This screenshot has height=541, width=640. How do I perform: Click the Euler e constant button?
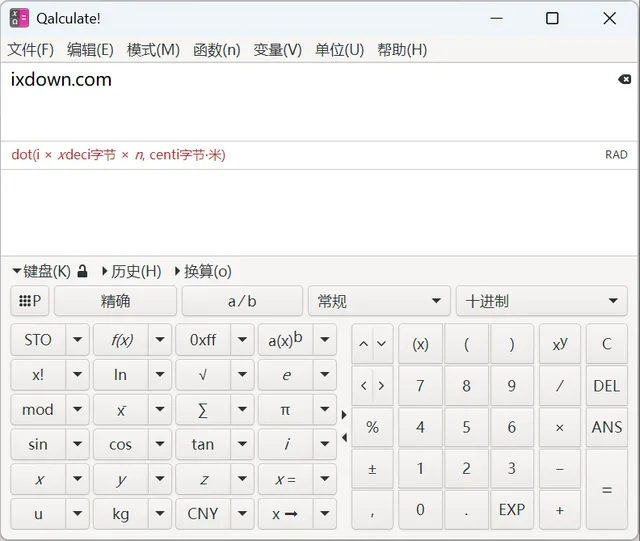click(285, 374)
